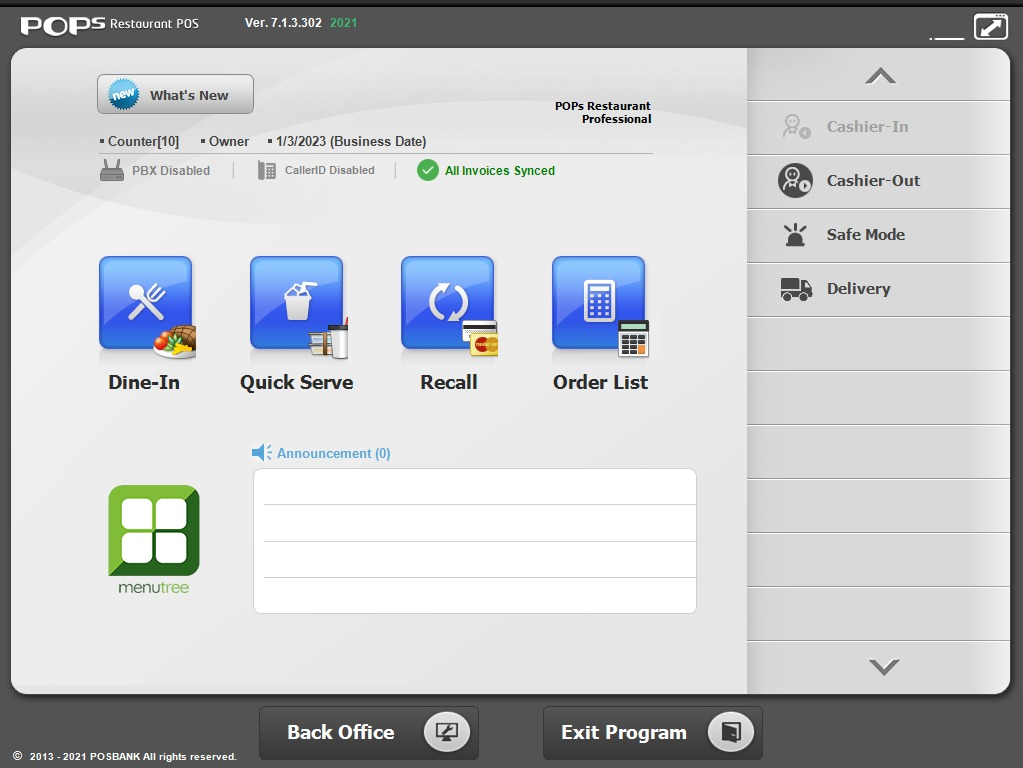Open the Back Office button
This screenshot has height=768, width=1023.
[x=368, y=733]
